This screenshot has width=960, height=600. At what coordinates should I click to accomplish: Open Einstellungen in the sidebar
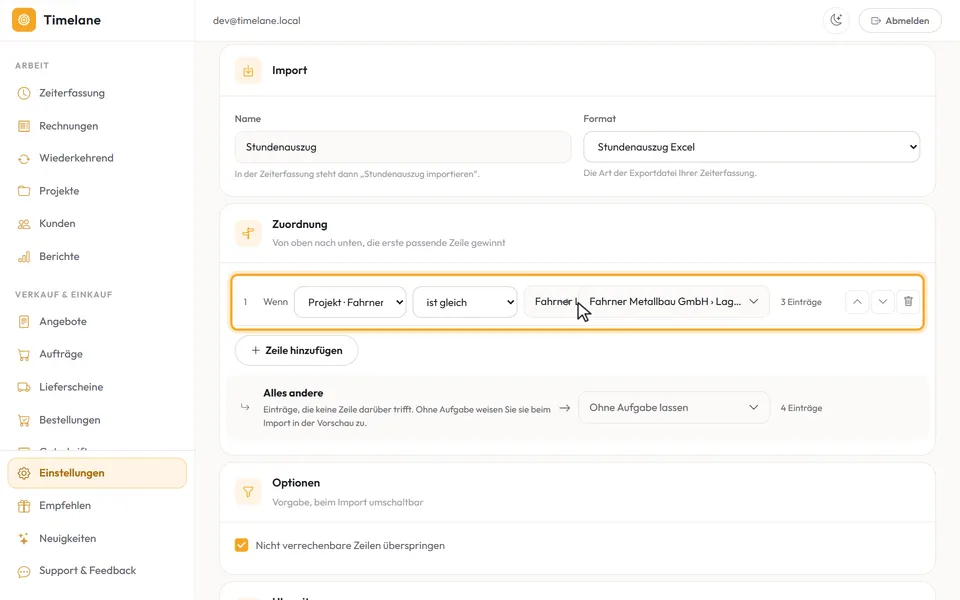(97, 473)
